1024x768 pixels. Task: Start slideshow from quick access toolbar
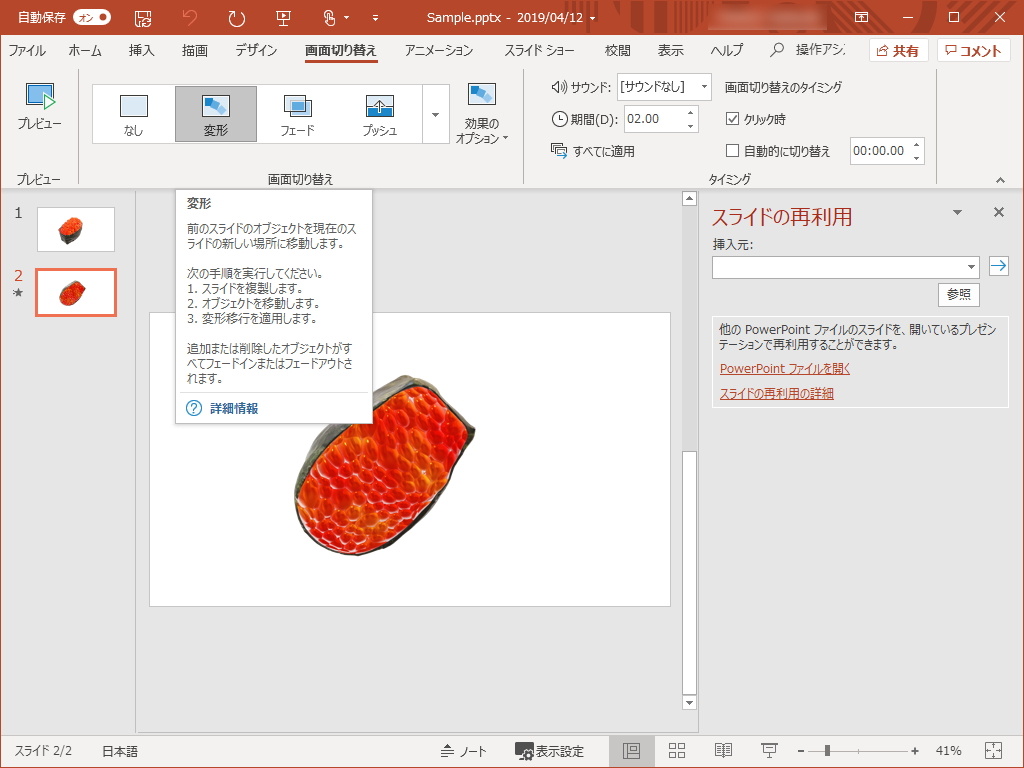coord(285,17)
